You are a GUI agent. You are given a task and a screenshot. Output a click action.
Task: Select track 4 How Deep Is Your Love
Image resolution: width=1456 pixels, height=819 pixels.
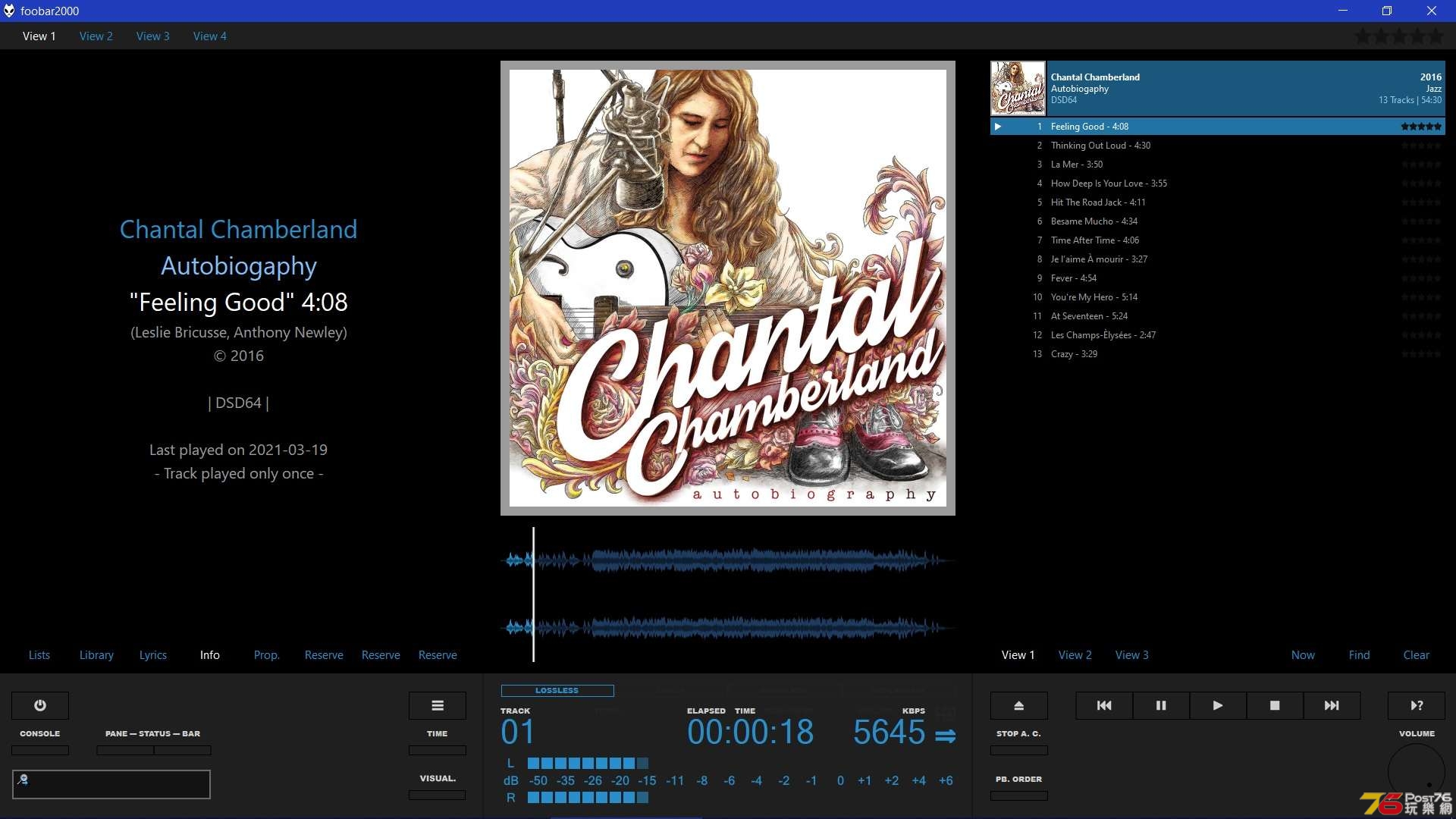click(x=1218, y=184)
